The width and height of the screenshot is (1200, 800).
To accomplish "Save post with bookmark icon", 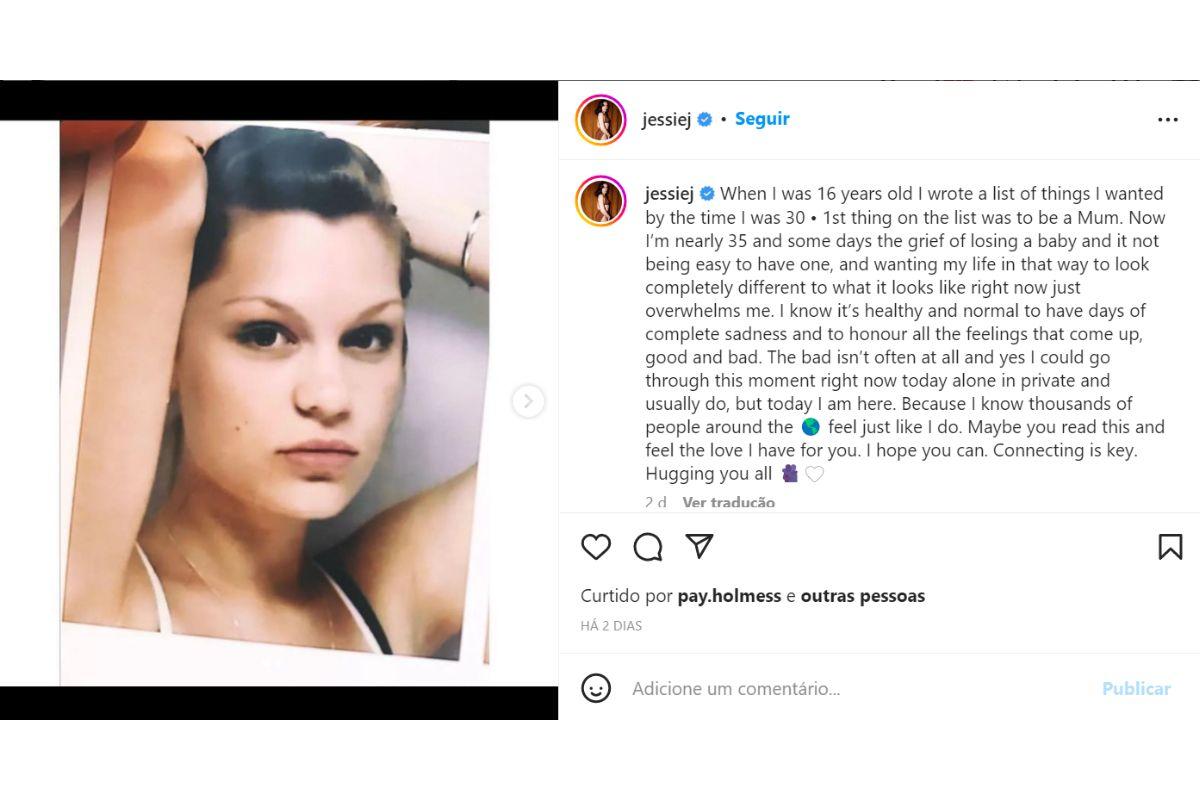I will tap(1170, 546).
